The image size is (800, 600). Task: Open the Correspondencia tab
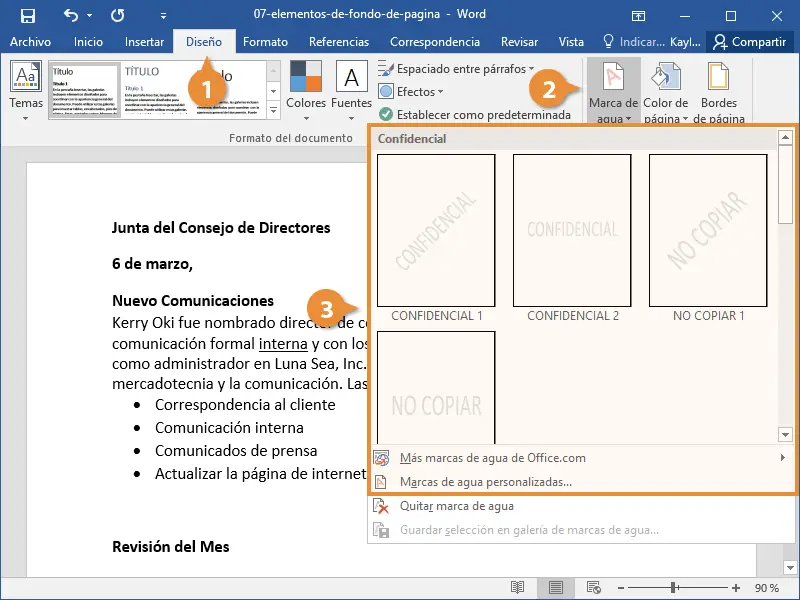click(435, 42)
